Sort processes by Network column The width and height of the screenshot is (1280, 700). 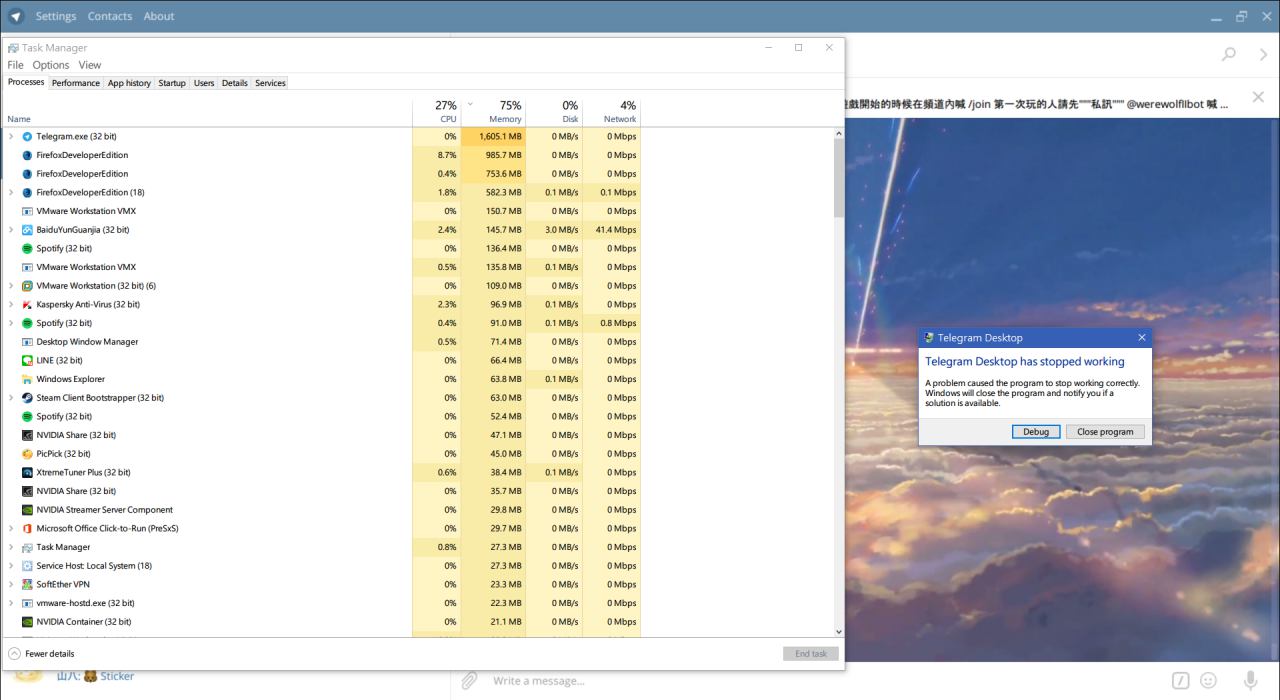612,111
